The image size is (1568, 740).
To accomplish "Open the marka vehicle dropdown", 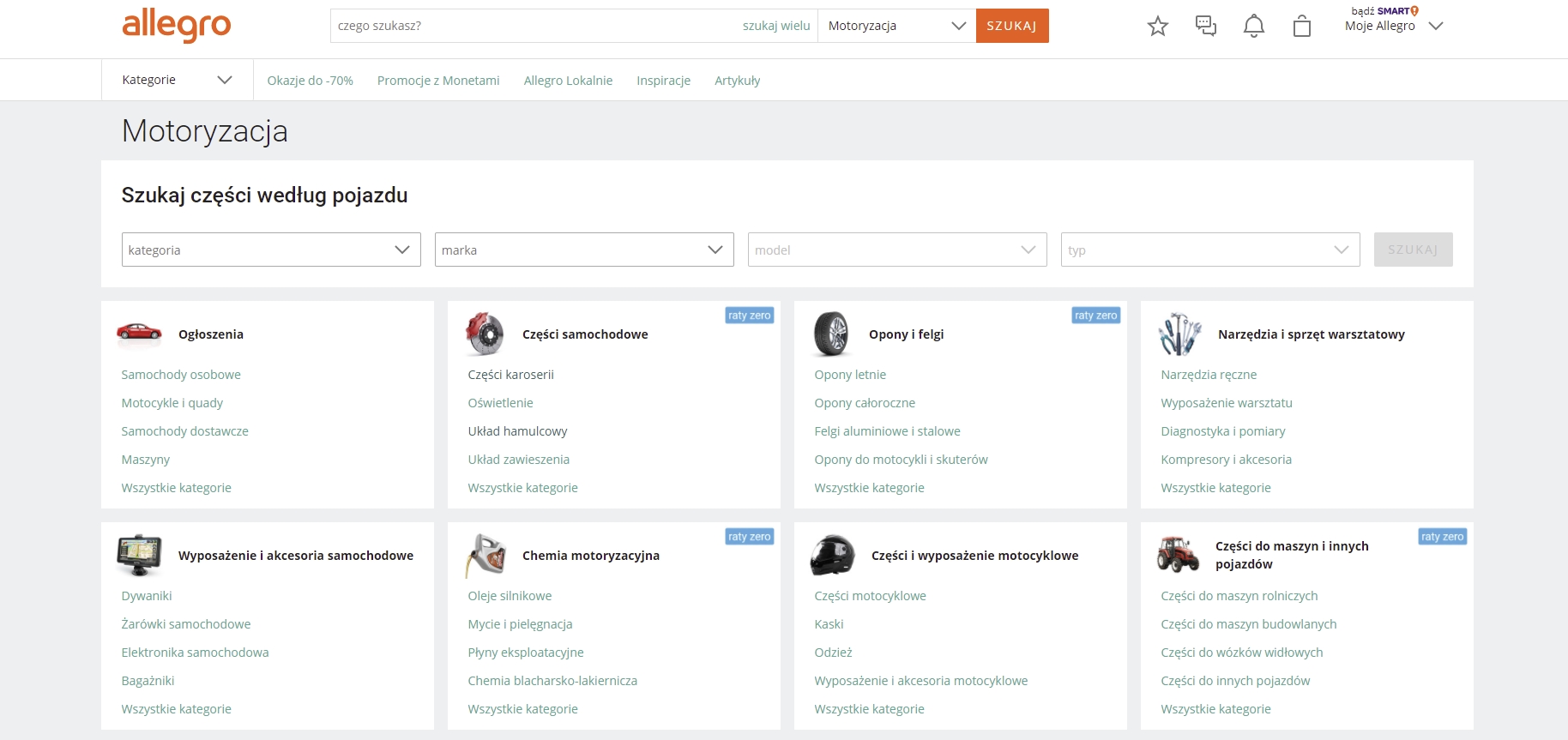I will coord(584,250).
